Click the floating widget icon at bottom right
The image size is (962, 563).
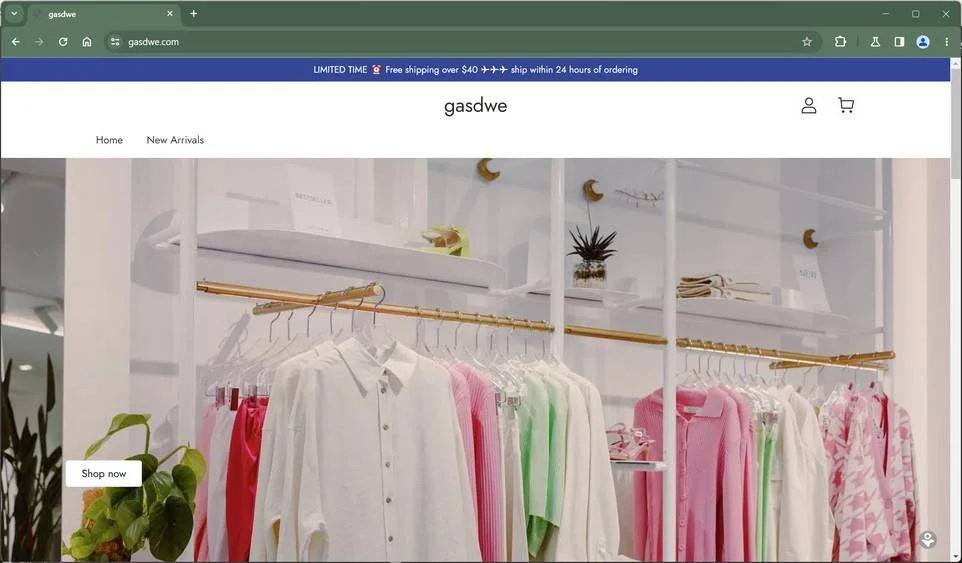coord(928,539)
